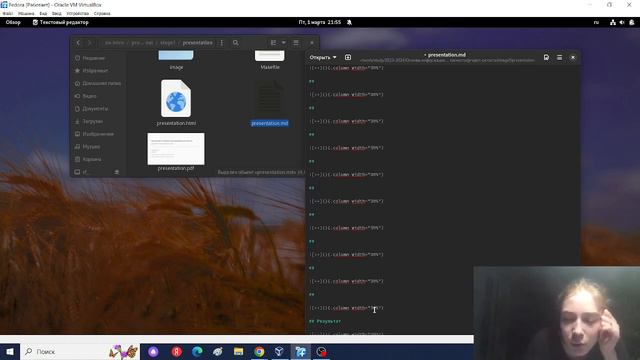Click the network icon in the GNOME top bar
640x360 pixels.
click(x=613, y=22)
